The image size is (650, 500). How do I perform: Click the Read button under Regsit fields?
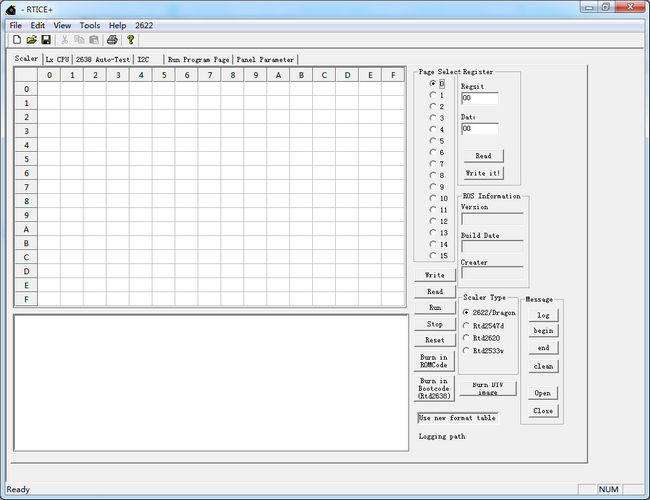483,156
